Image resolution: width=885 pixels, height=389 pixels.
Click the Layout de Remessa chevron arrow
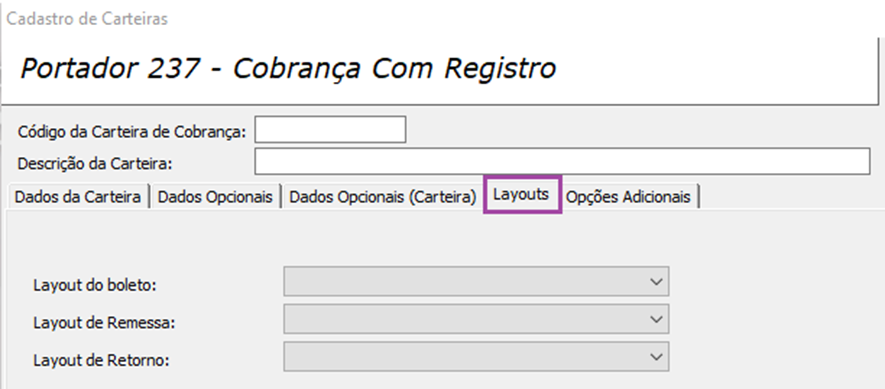[655, 319]
